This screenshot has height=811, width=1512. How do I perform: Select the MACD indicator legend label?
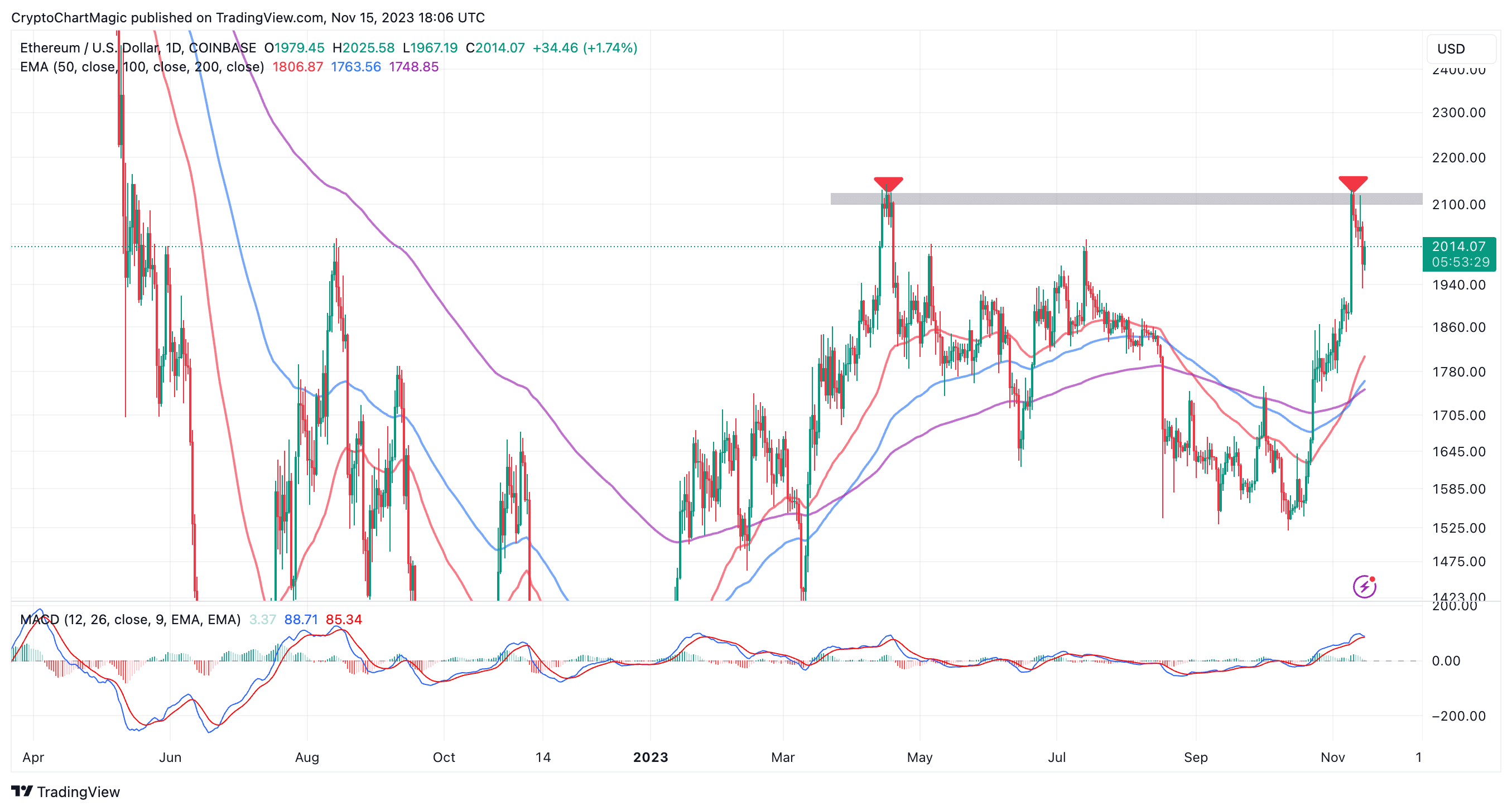[x=131, y=620]
